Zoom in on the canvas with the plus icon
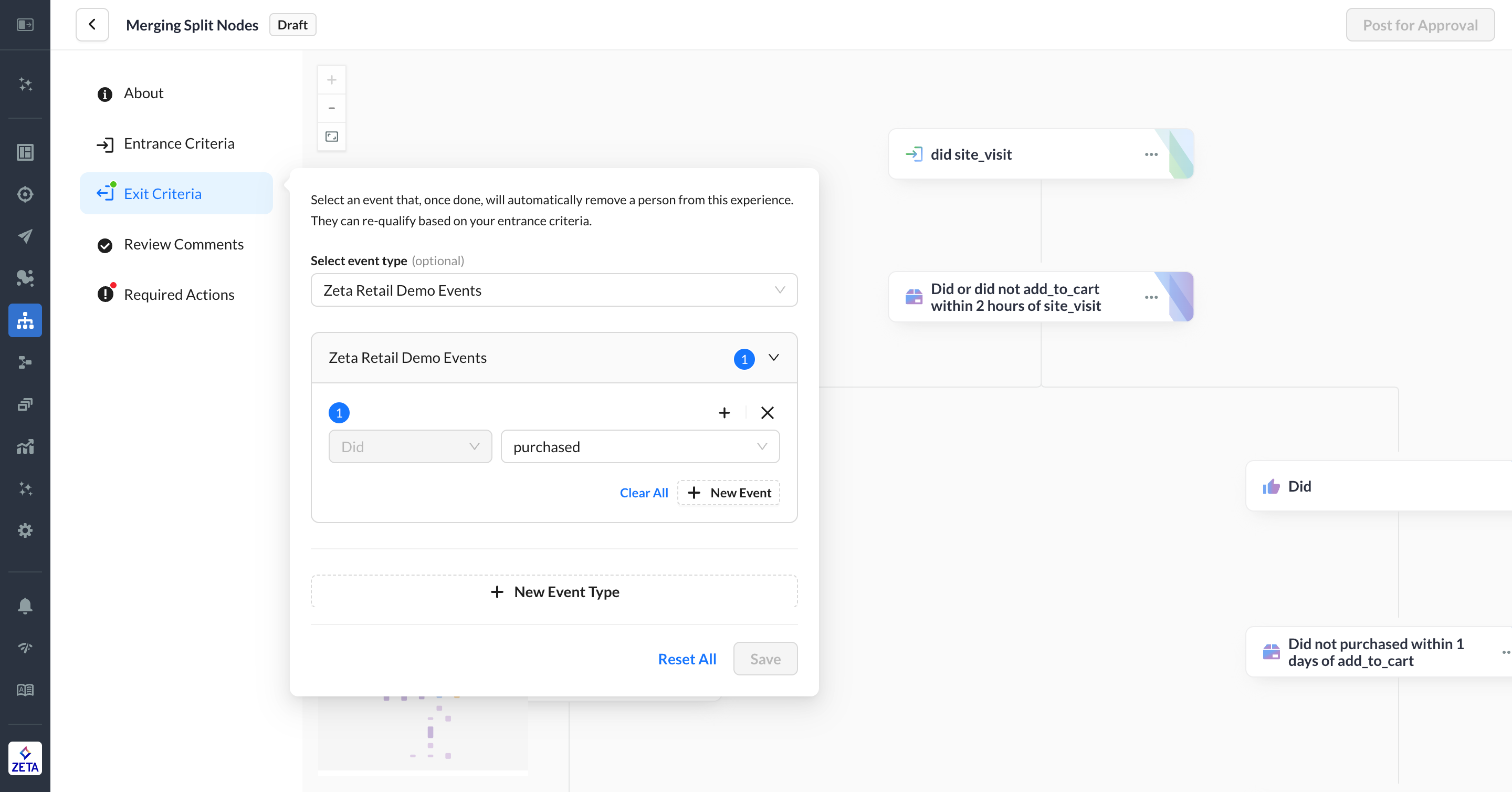1512x792 pixels. tap(332, 80)
